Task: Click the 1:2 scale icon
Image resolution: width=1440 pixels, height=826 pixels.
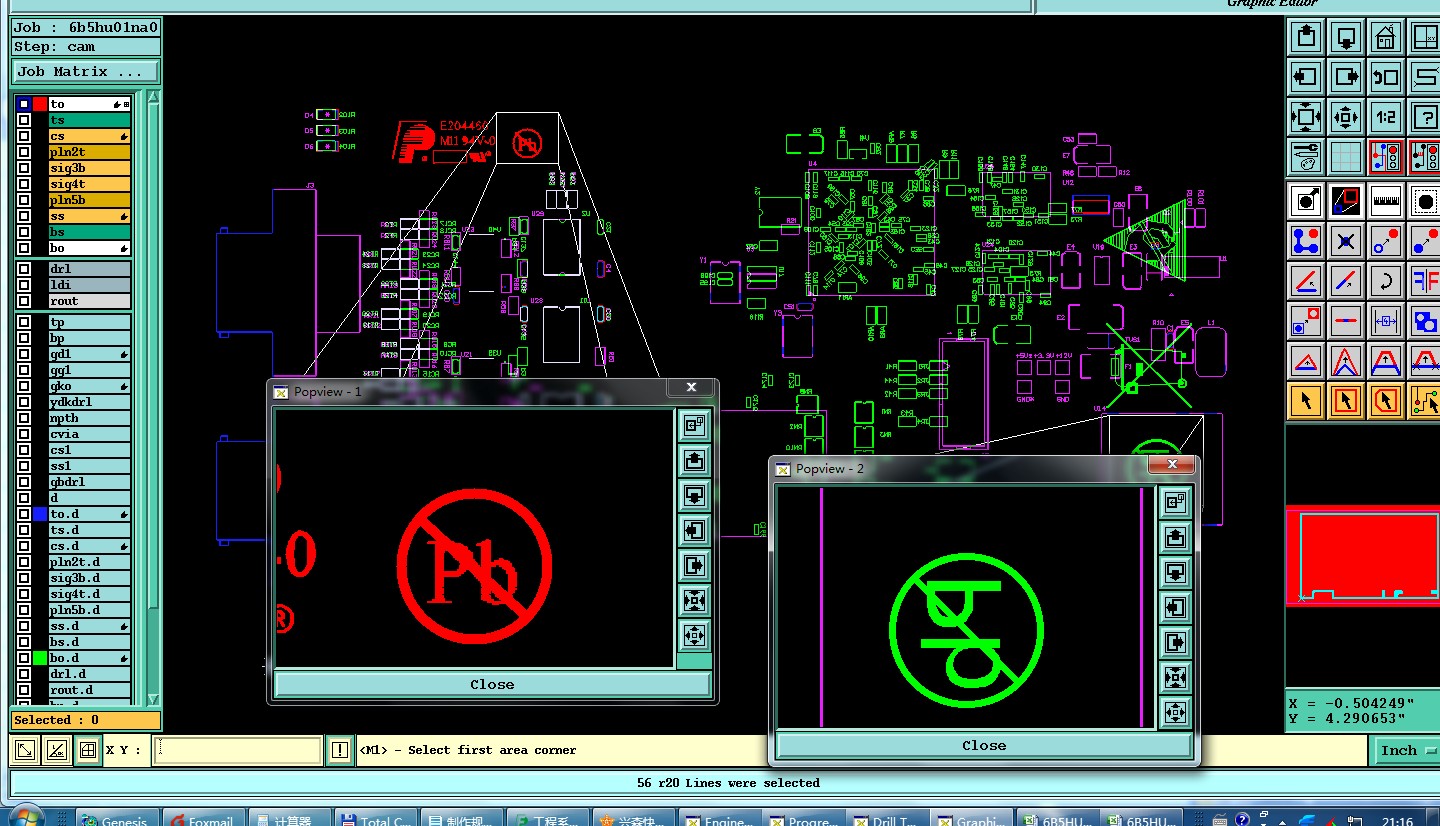Action: click(x=1385, y=116)
